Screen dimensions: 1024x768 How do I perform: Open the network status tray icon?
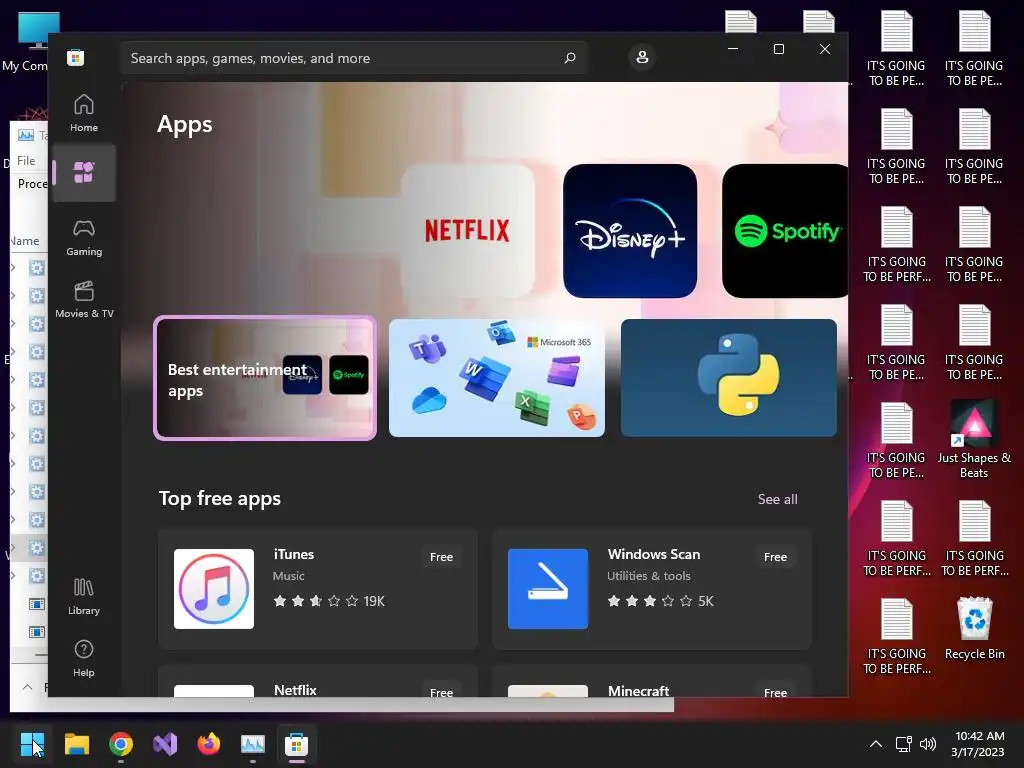click(903, 744)
